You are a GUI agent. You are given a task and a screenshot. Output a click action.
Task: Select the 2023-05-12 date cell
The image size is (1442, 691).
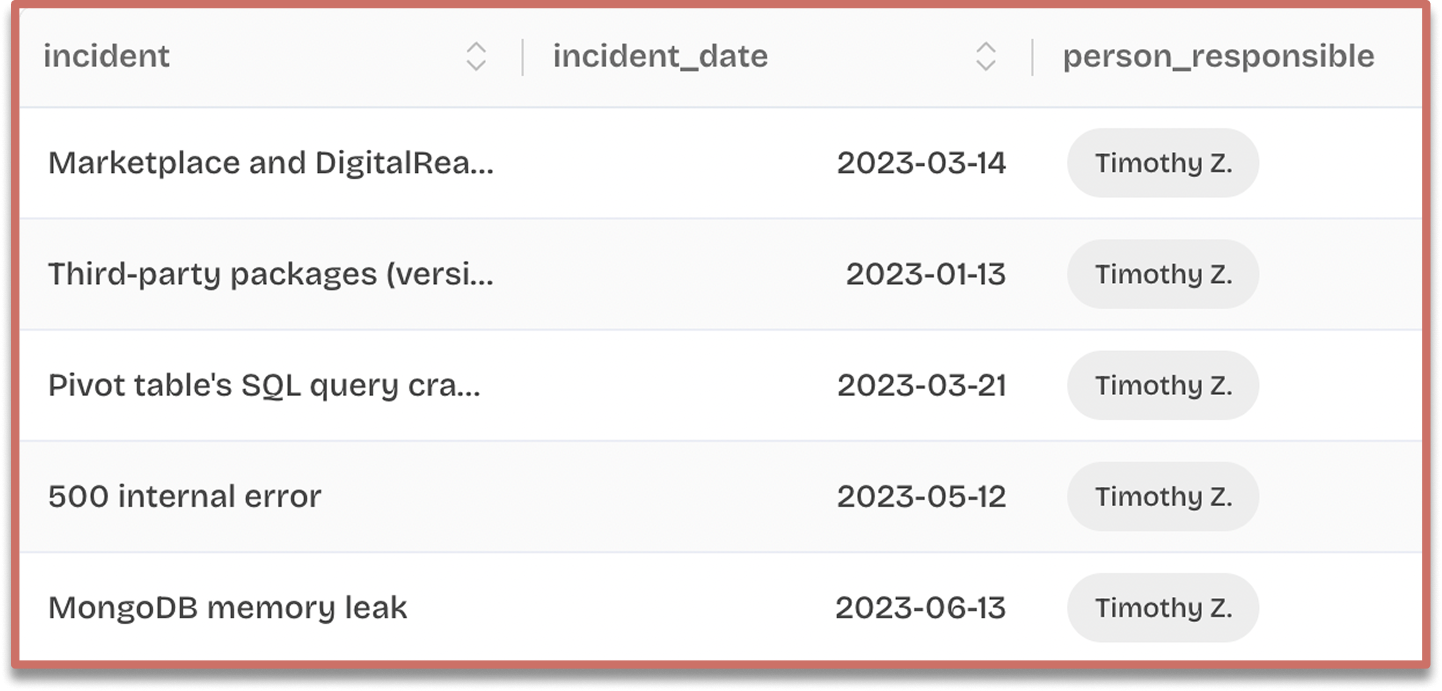pyautogui.click(x=921, y=497)
